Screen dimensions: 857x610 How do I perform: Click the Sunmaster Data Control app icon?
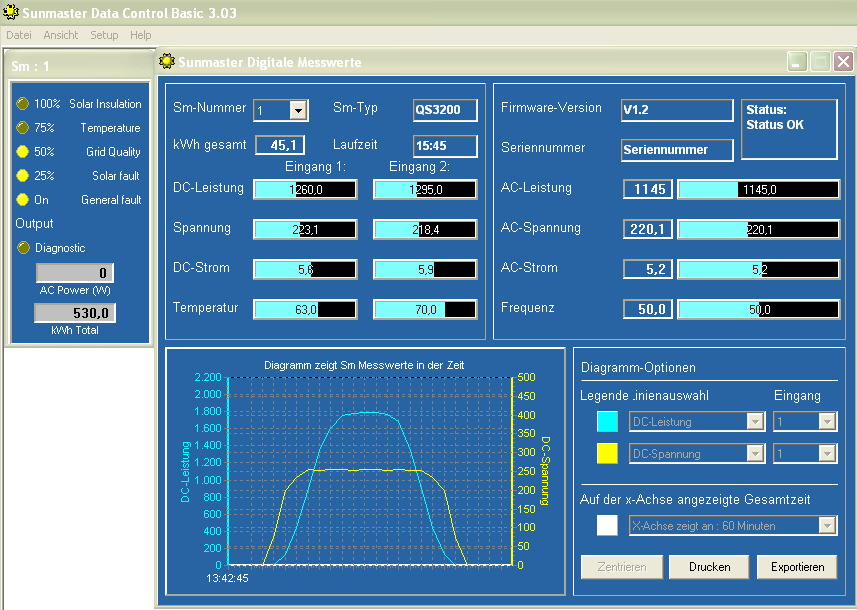11,11
